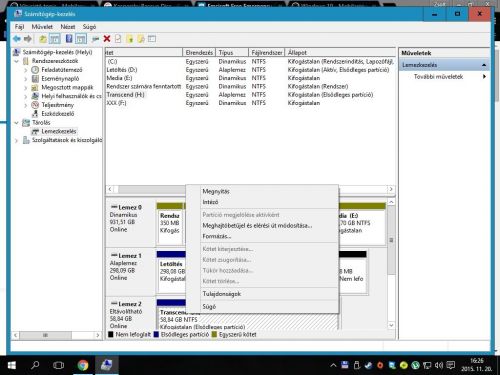Expand További műveletek submenu arrow

coord(484,77)
